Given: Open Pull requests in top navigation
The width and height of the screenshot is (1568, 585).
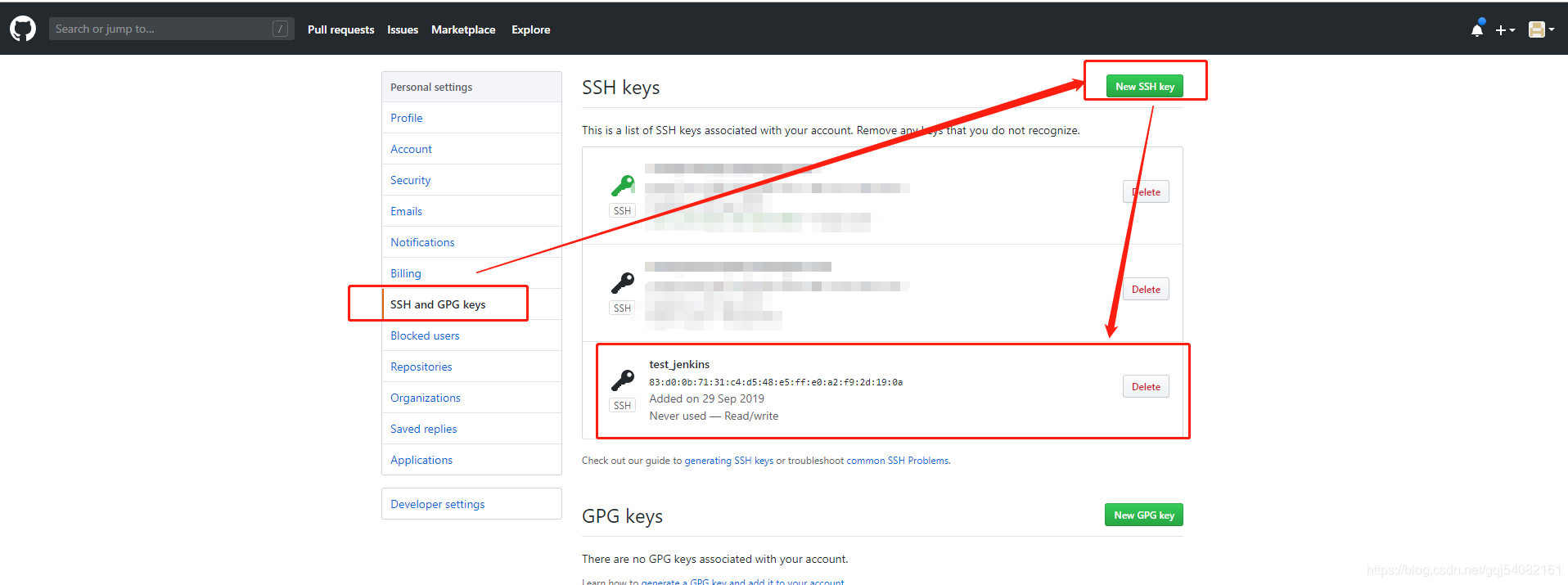Looking at the screenshot, I should point(340,29).
